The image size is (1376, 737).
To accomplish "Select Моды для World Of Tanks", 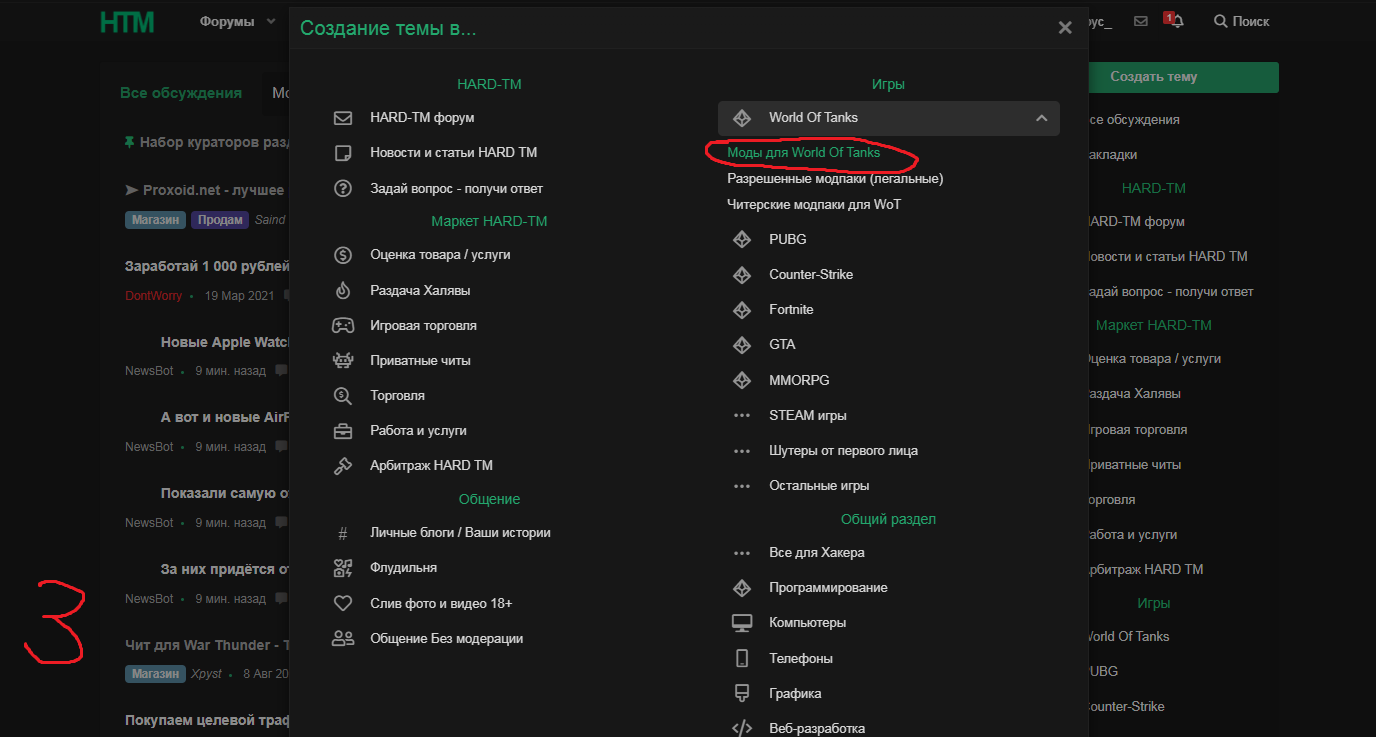I will pos(803,153).
